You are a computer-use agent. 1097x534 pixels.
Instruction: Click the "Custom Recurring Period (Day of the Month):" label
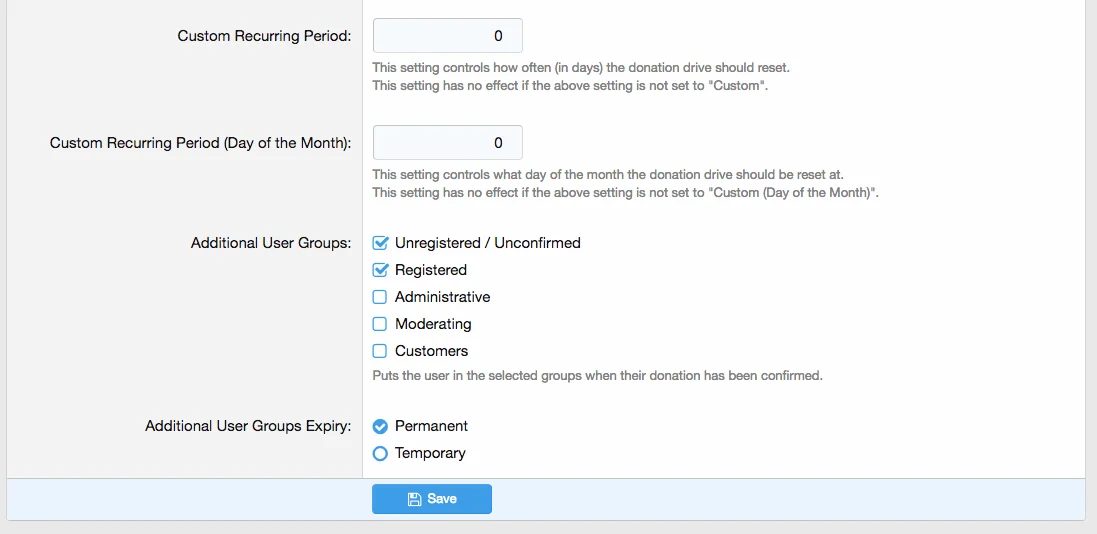(200, 143)
